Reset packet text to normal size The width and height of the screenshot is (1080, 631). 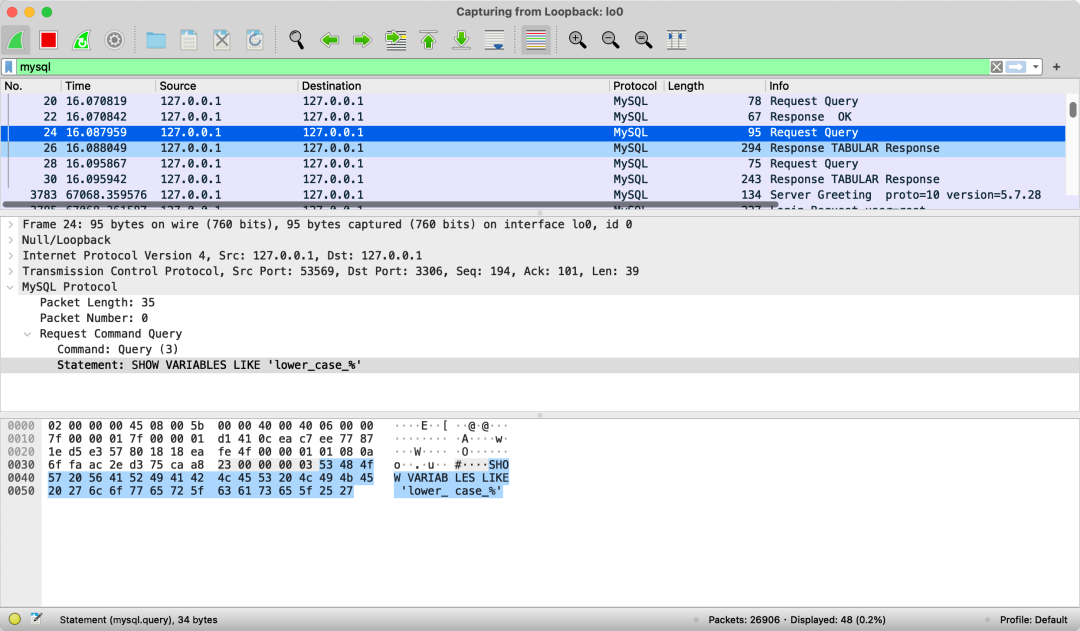point(643,40)
